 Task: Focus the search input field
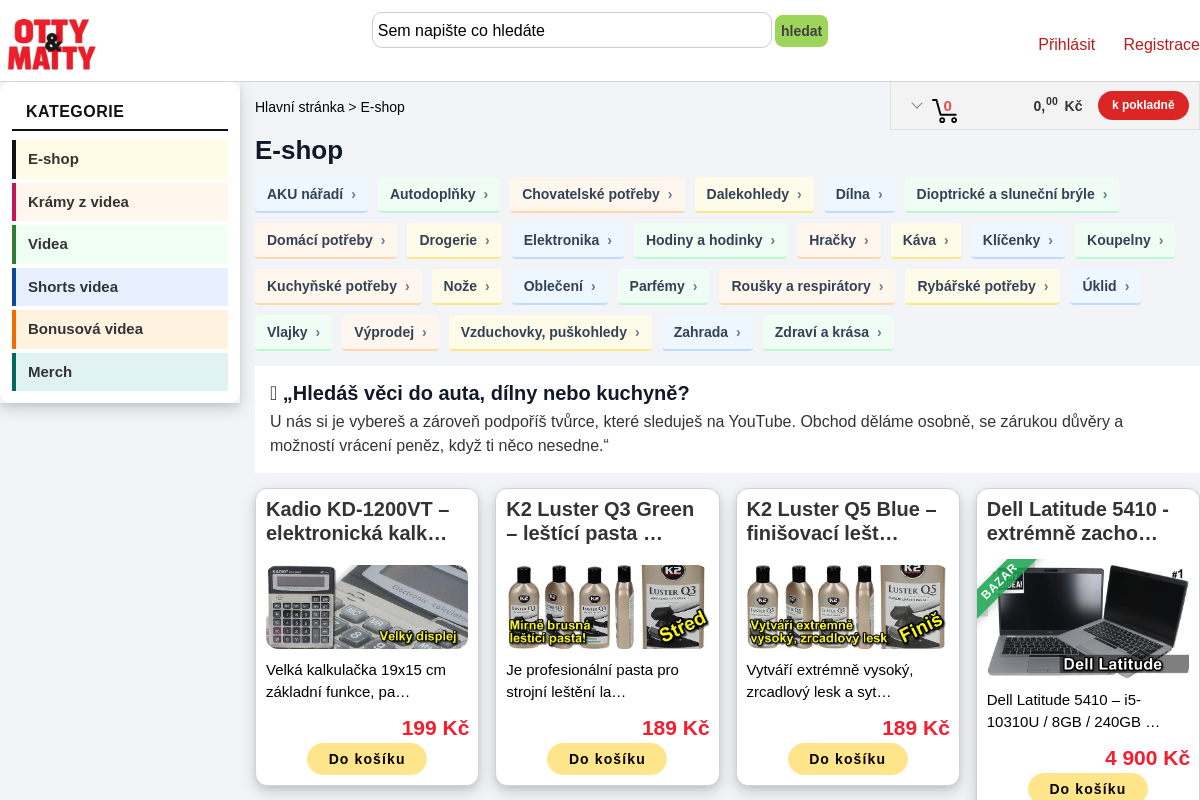572,30
